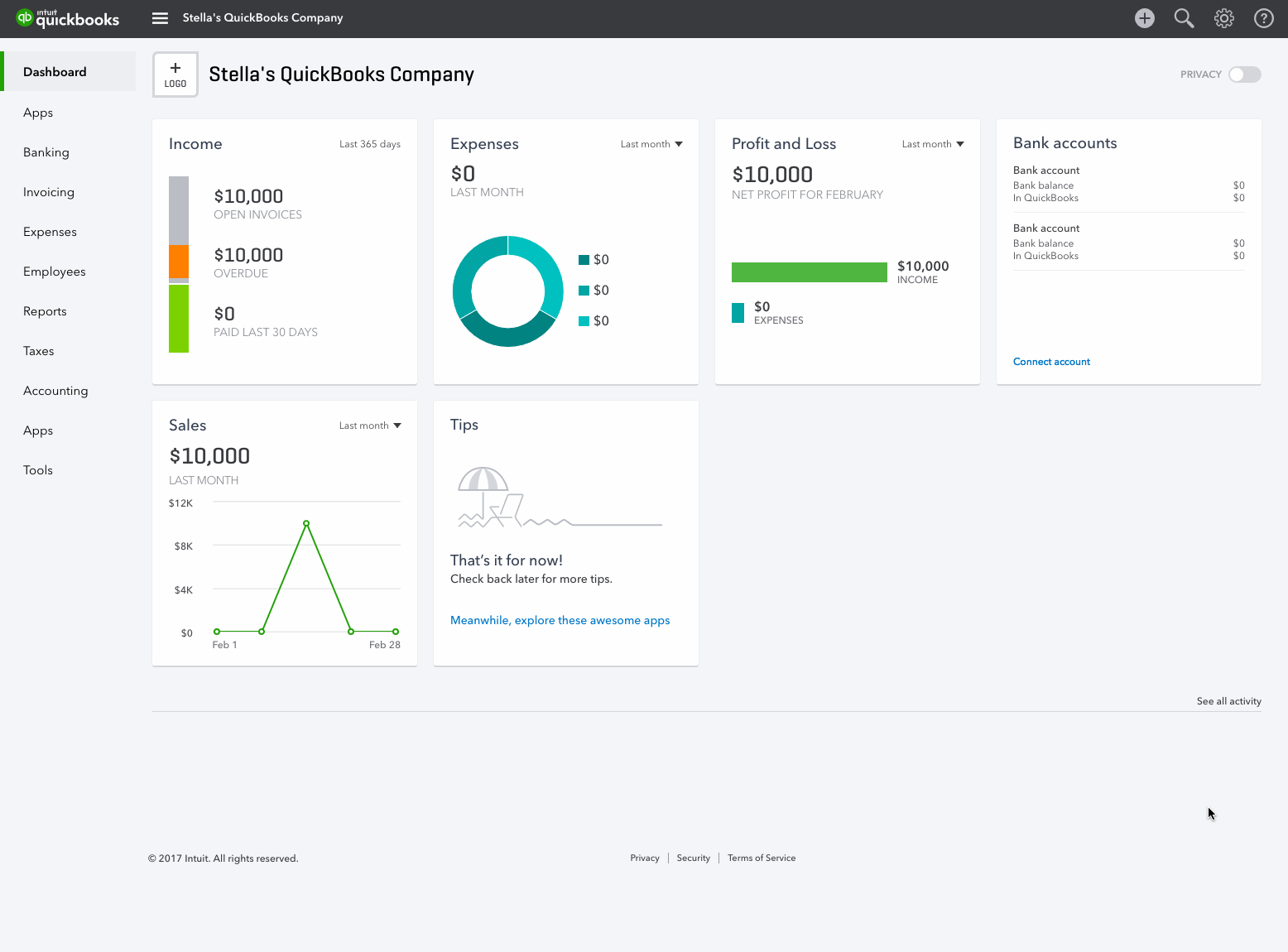Click the $10,000 Sales last month total
The height and width of the screenshot is (952, 1288).
click(209, 456)
